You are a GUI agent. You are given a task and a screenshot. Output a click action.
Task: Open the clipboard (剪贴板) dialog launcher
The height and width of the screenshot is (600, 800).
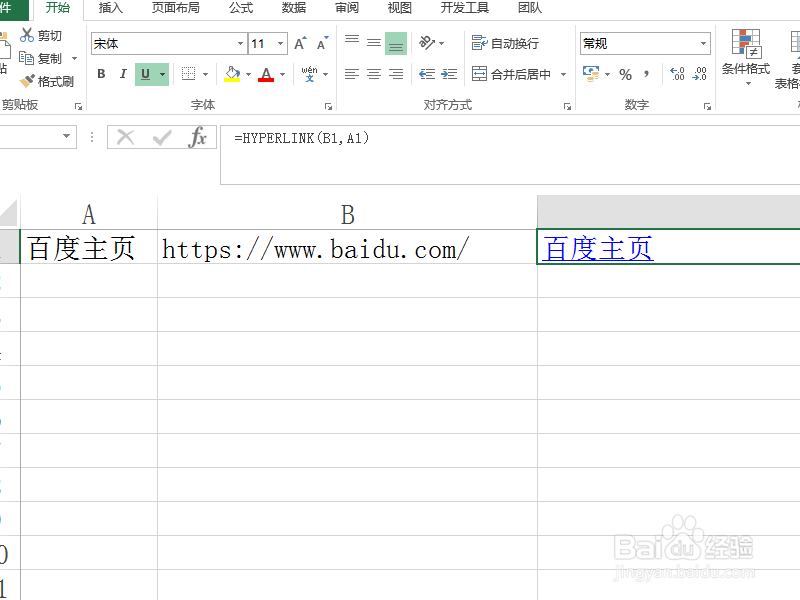point(78,106)
